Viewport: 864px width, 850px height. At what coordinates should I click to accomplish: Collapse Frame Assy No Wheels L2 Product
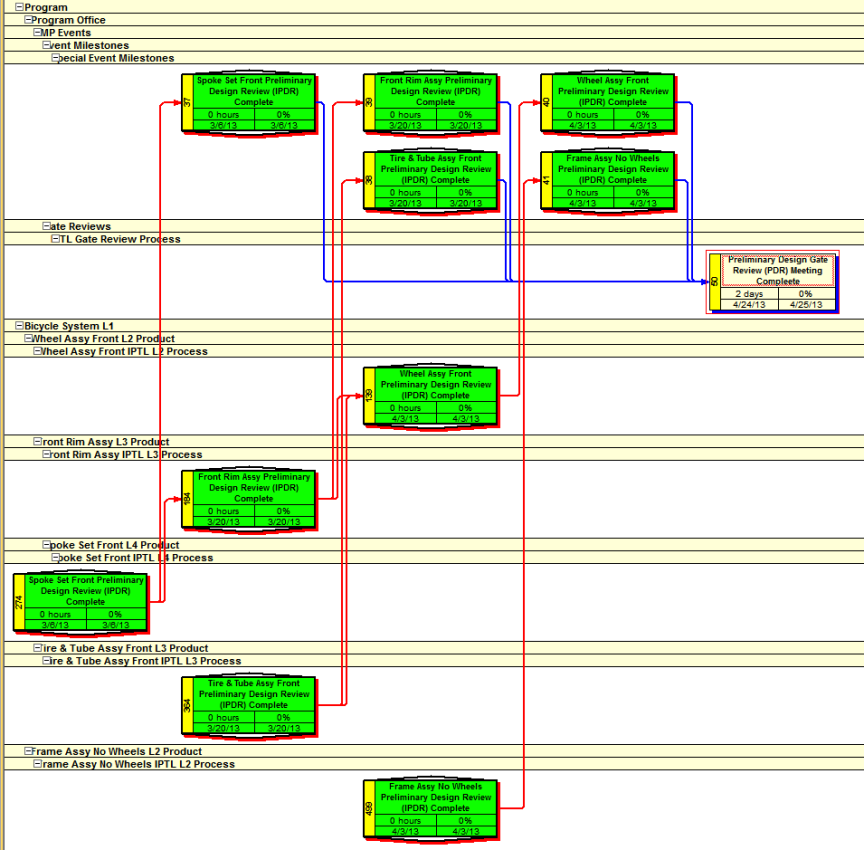[x=28, y=751]
